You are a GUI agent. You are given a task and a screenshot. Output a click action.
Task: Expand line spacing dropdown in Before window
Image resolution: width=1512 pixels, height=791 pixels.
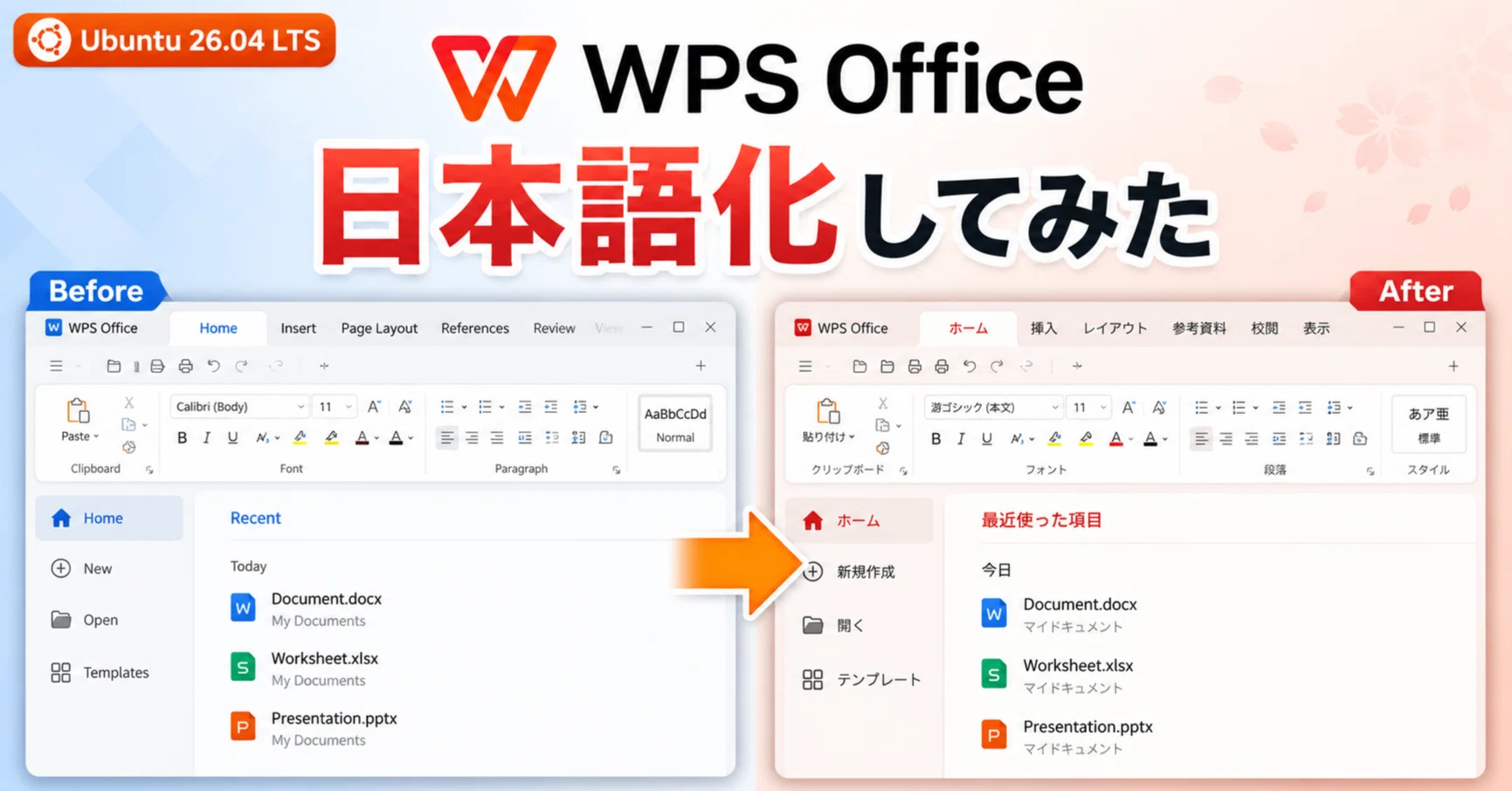[x=596, y=407]
